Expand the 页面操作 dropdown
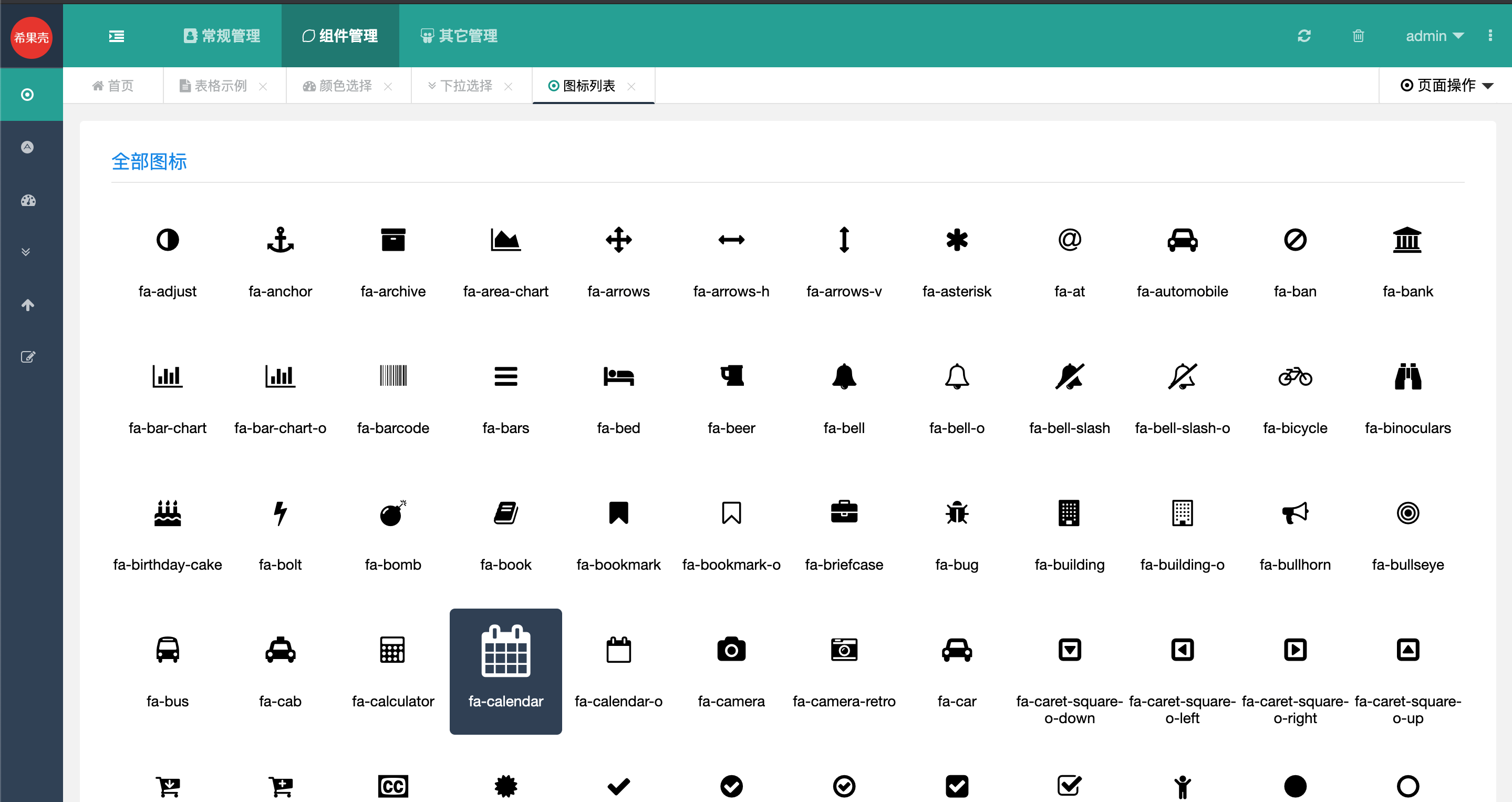The height and width of the screenshot is (802, 1512). [1446, 86]
